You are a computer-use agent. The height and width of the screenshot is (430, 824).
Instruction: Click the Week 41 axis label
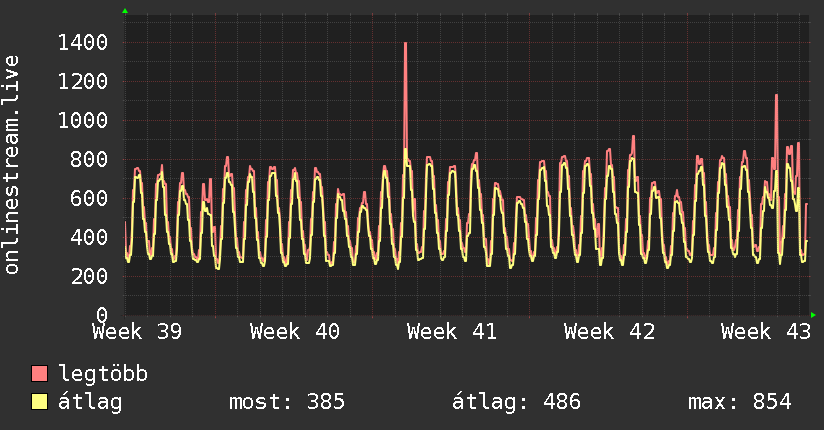(451, 332)
